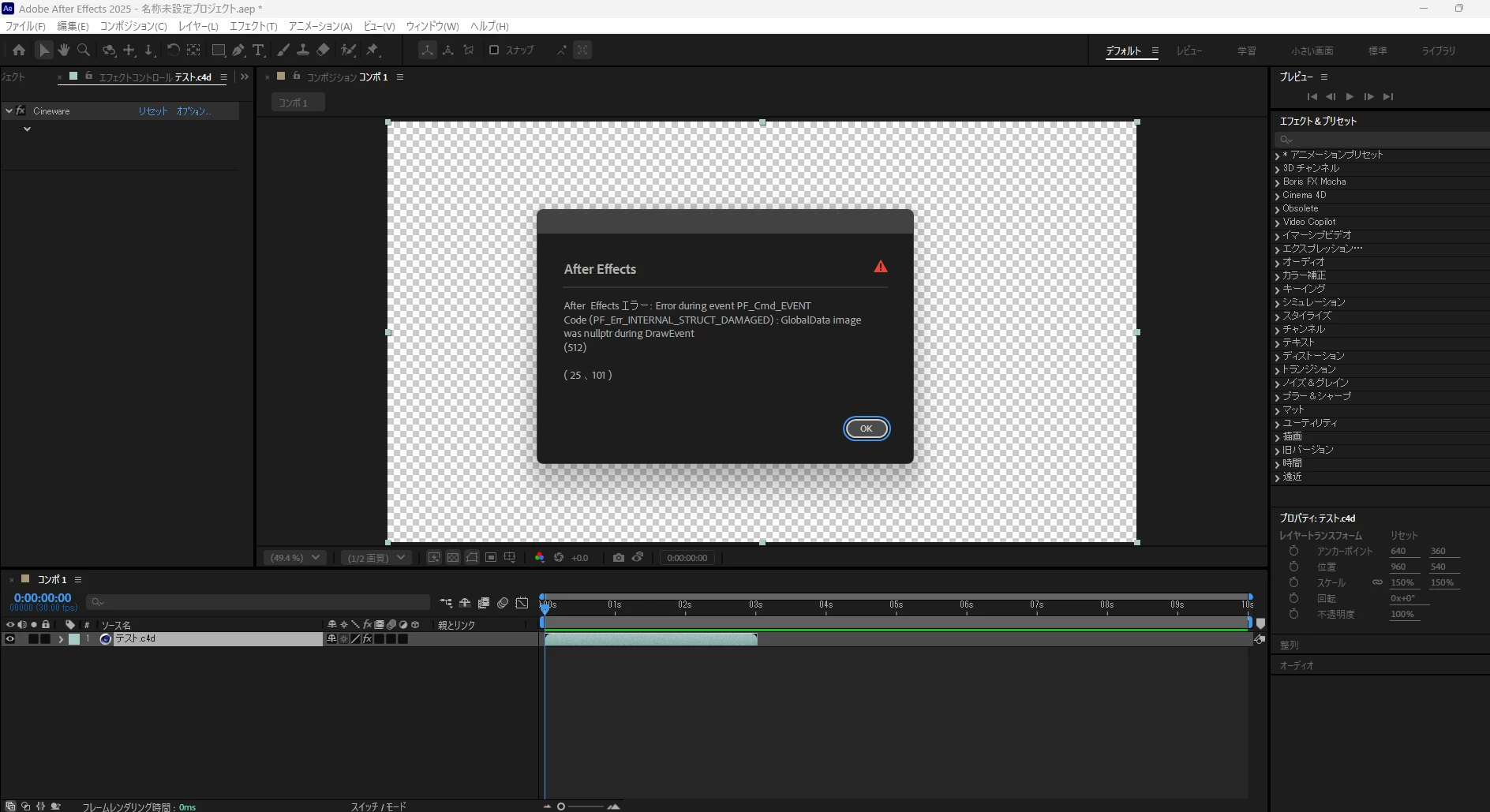
Task: Toggle the scale constrain proportions link
Action: [x=1377, y=582]
